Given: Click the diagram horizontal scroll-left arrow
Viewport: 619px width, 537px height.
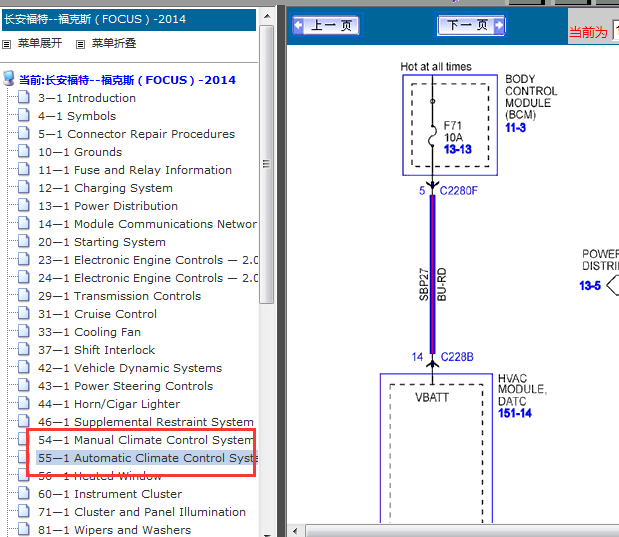Looking at the screenshot, I should (x=295, y=531).
